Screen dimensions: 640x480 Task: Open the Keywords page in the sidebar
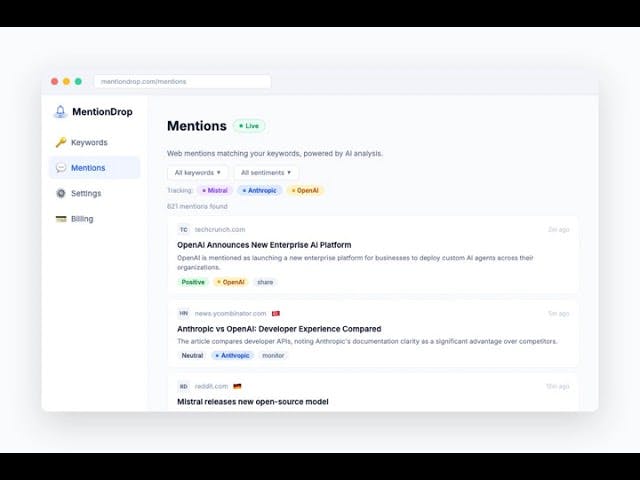pos(94,142)
